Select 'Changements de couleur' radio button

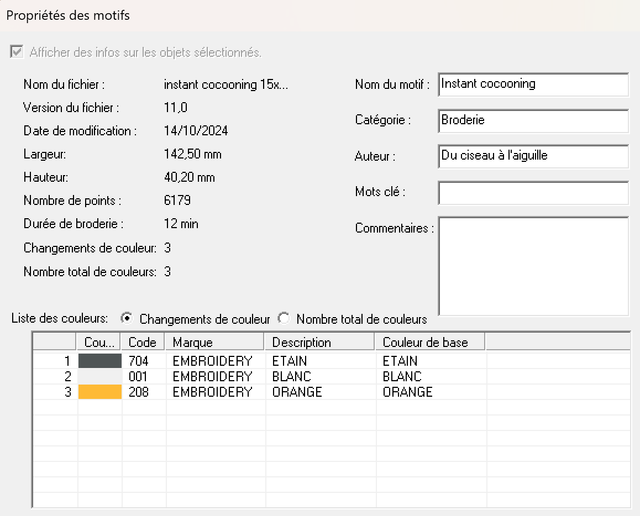[127, 319]
